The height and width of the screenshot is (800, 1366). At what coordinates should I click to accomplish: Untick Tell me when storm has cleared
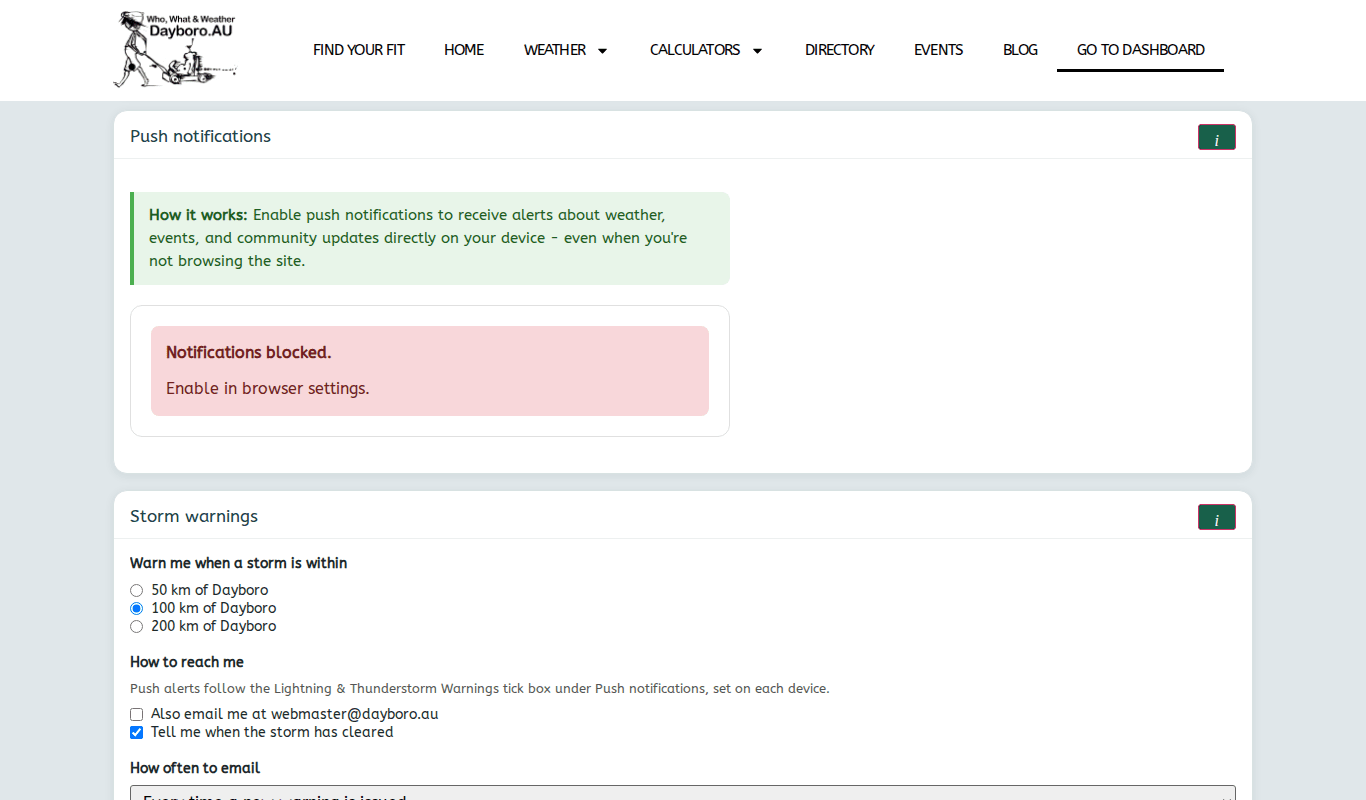(137, 732)
